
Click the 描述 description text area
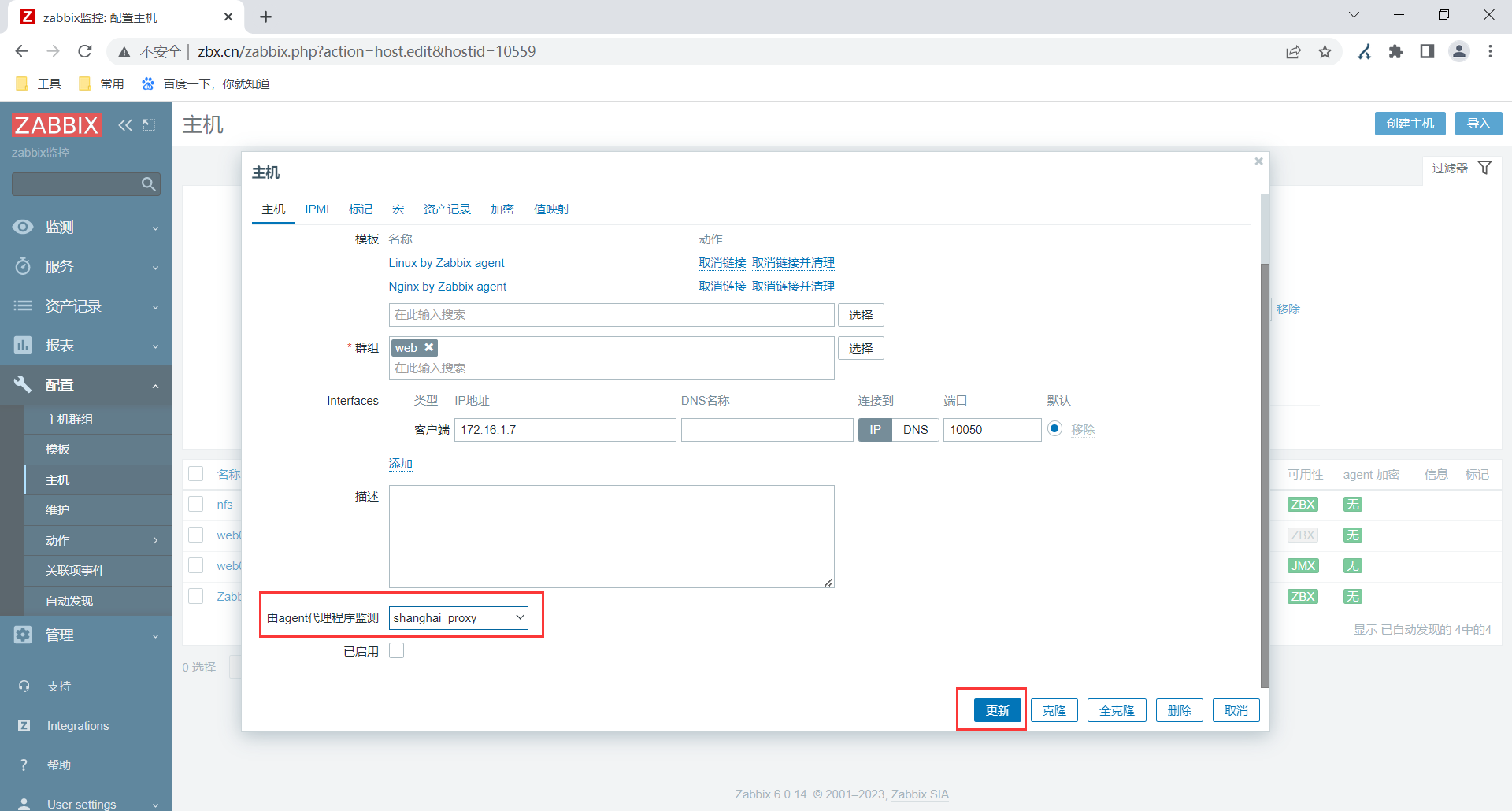coord(612,536)
